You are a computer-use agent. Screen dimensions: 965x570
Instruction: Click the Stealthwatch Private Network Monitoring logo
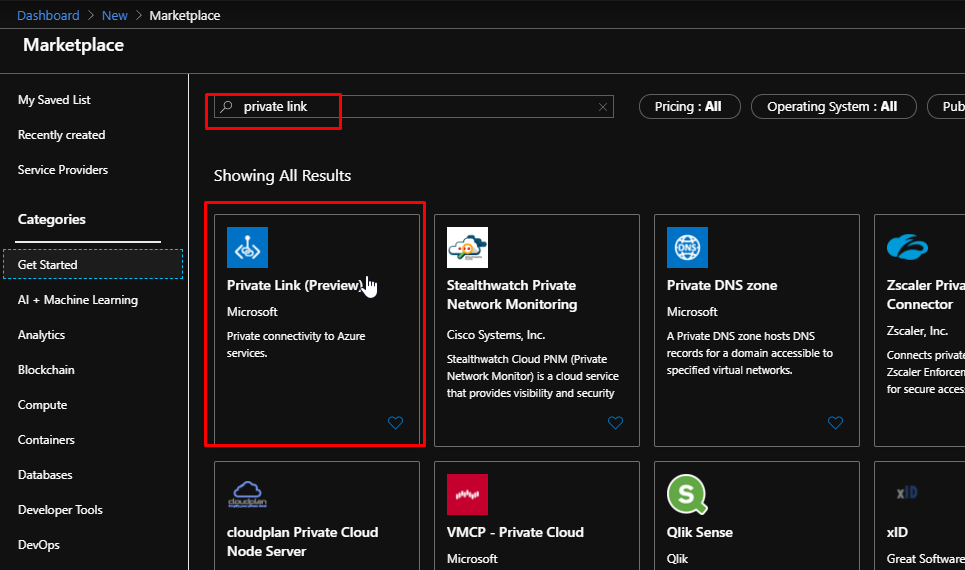point(467,247)
